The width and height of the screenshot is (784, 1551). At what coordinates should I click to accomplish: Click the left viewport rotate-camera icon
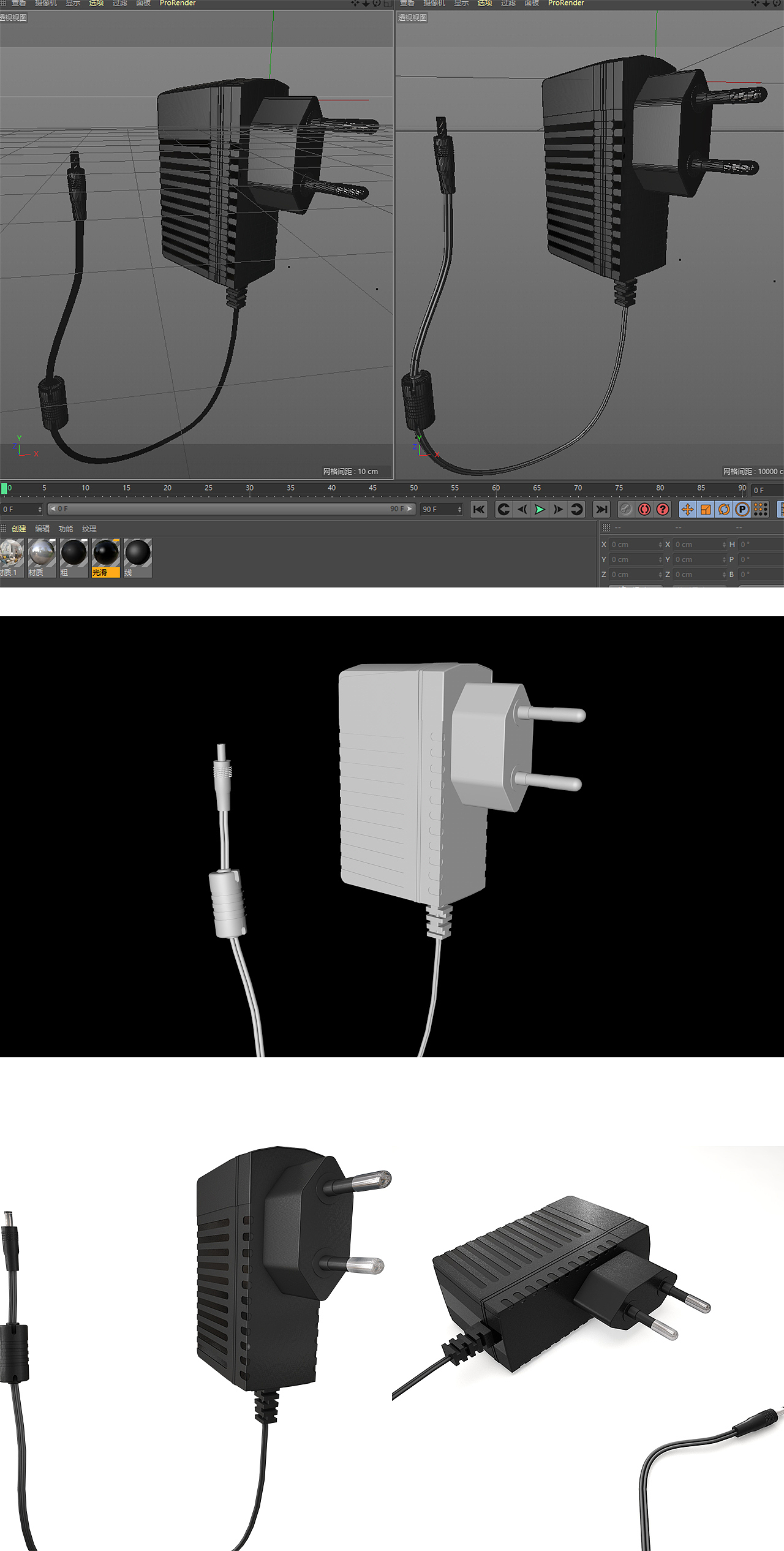tap(377, 3)
